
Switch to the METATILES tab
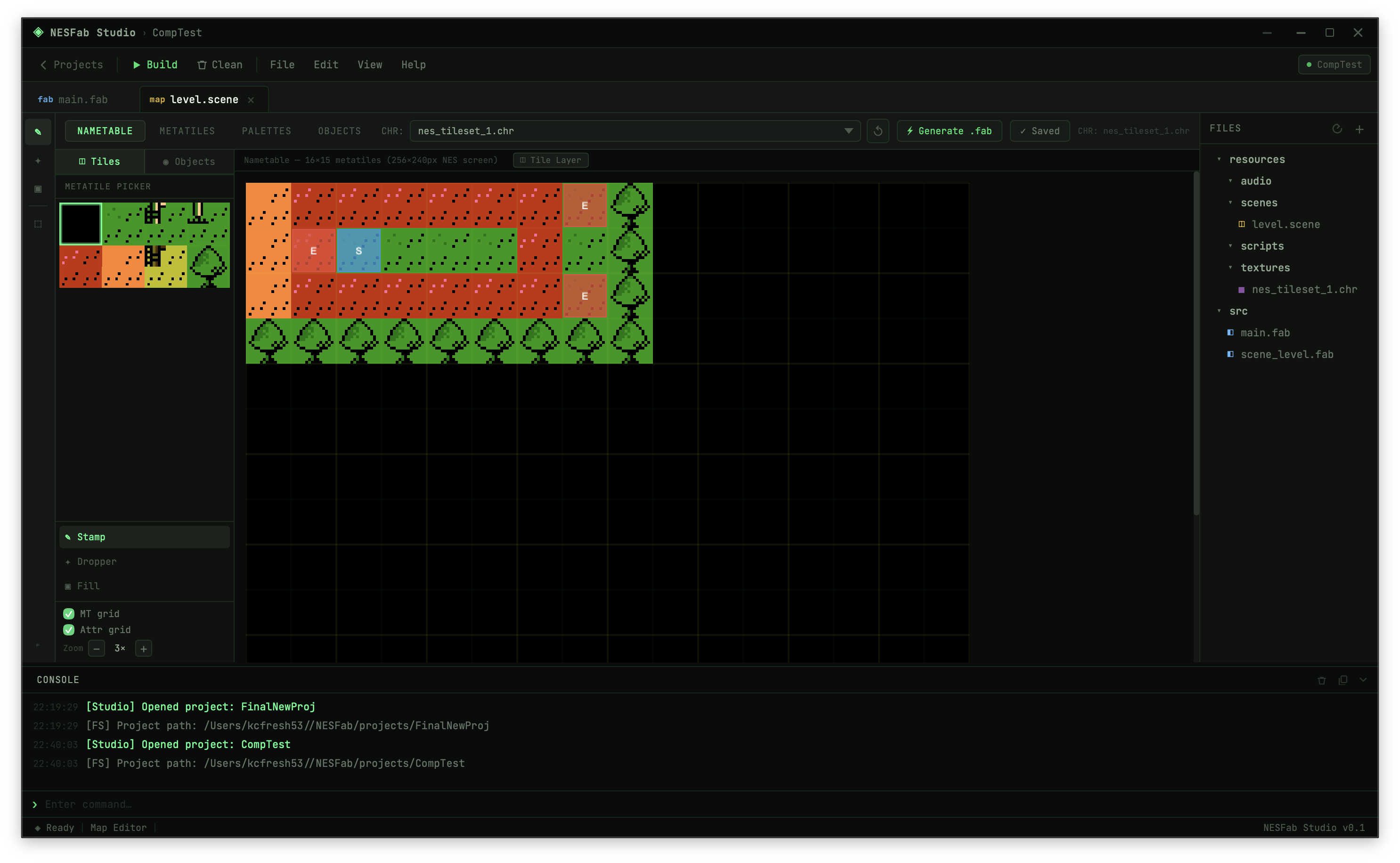point(187,131)
